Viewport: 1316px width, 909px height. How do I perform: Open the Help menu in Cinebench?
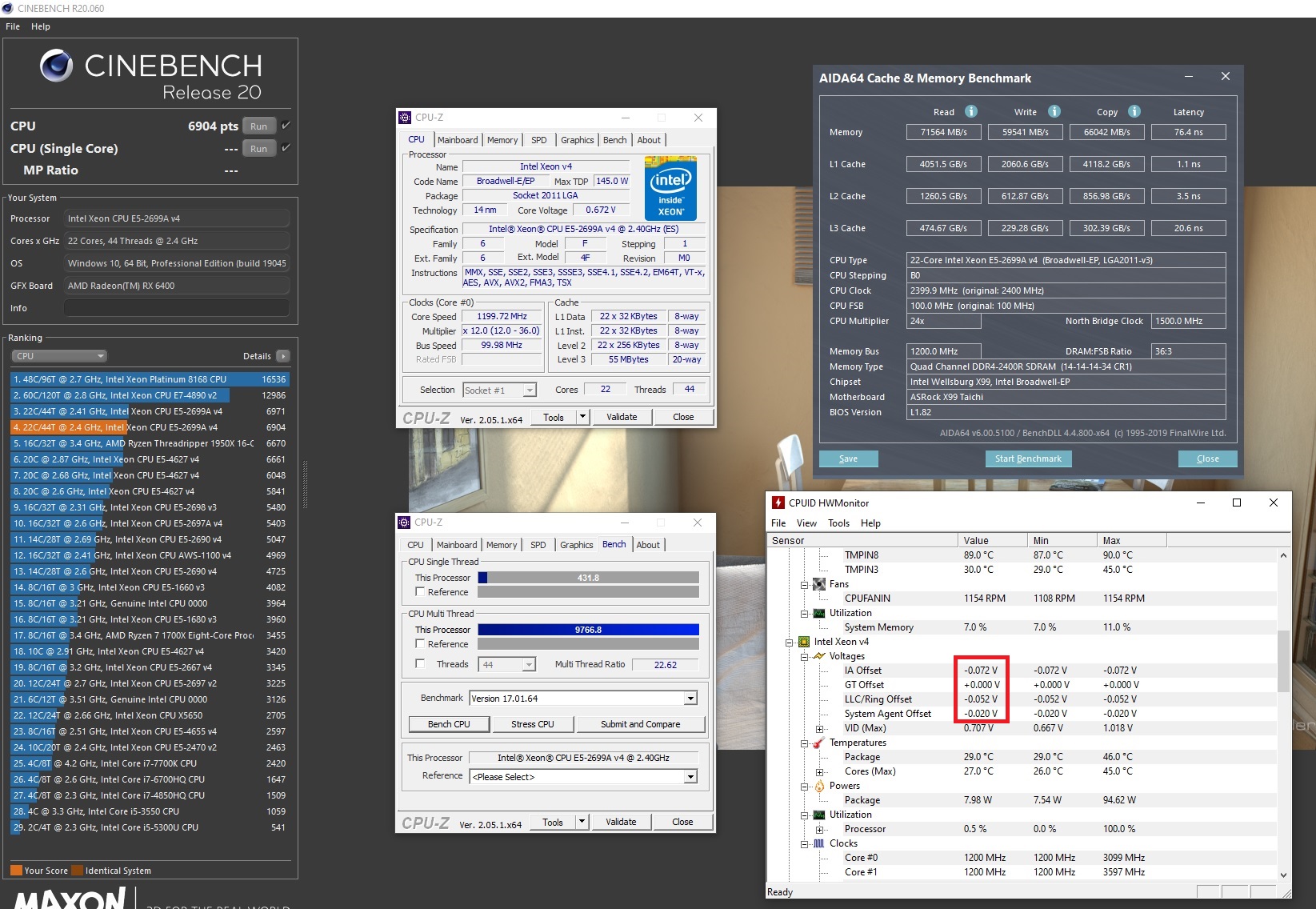(x=41, y=26)
